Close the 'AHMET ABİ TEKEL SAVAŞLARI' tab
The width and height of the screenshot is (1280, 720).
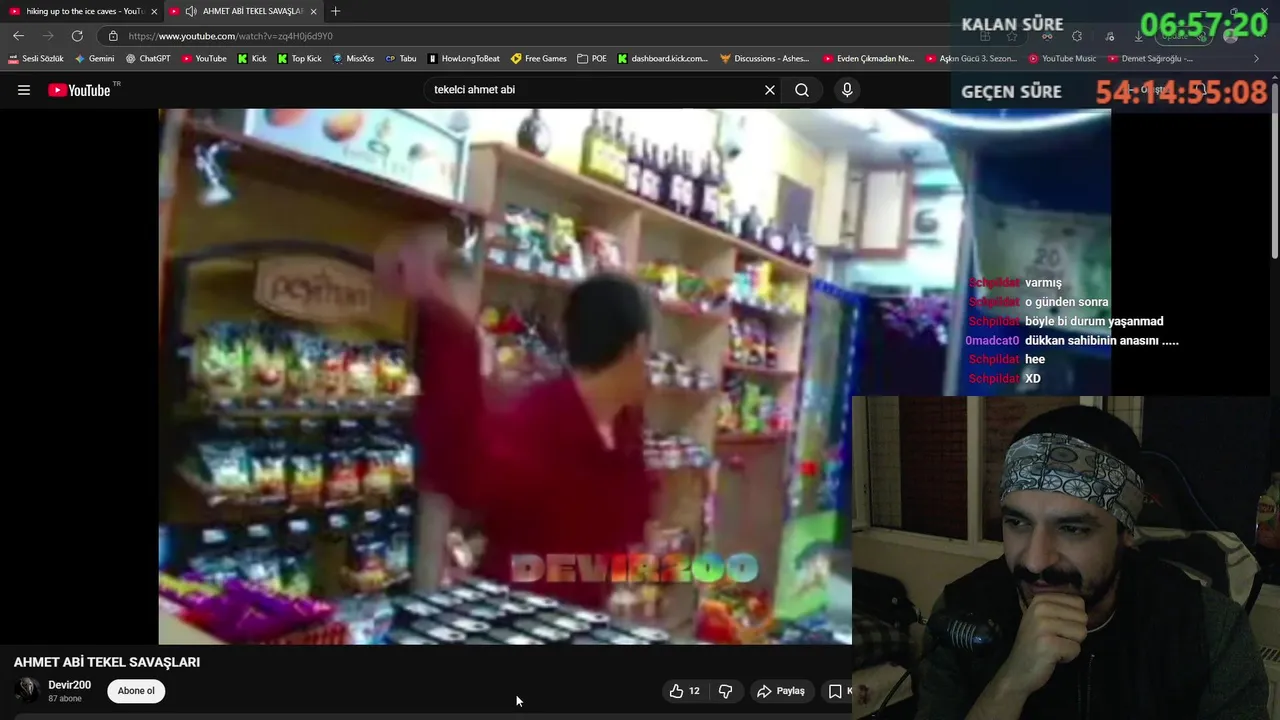tap(314, 11)
